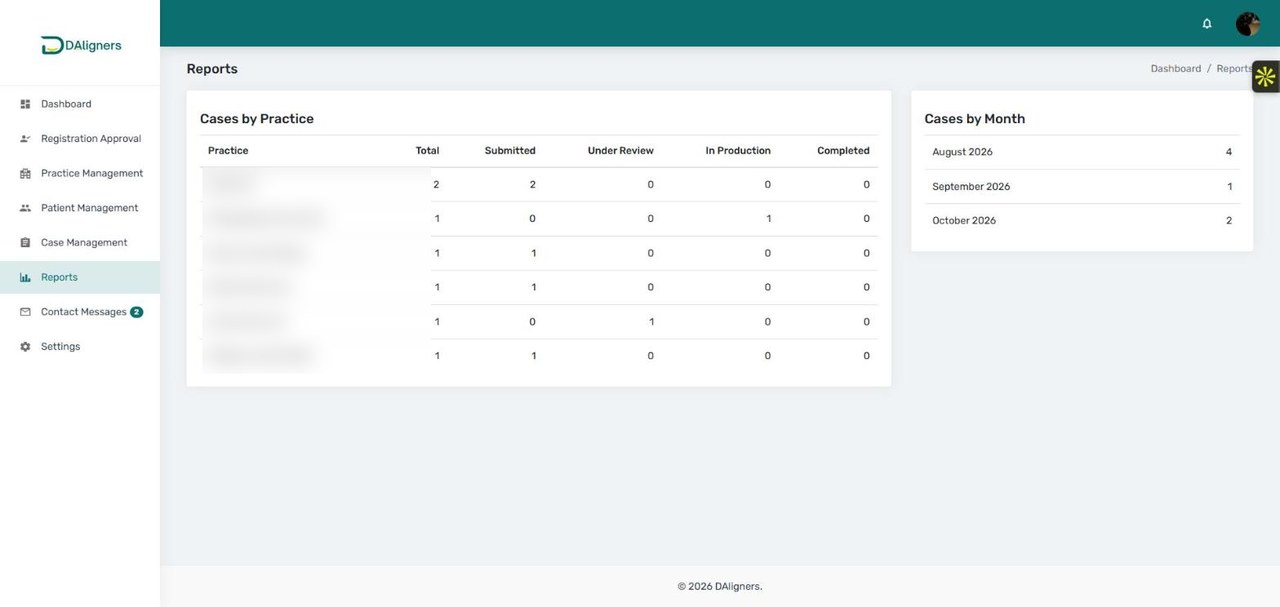Open Practice Management section

[80, 173]
